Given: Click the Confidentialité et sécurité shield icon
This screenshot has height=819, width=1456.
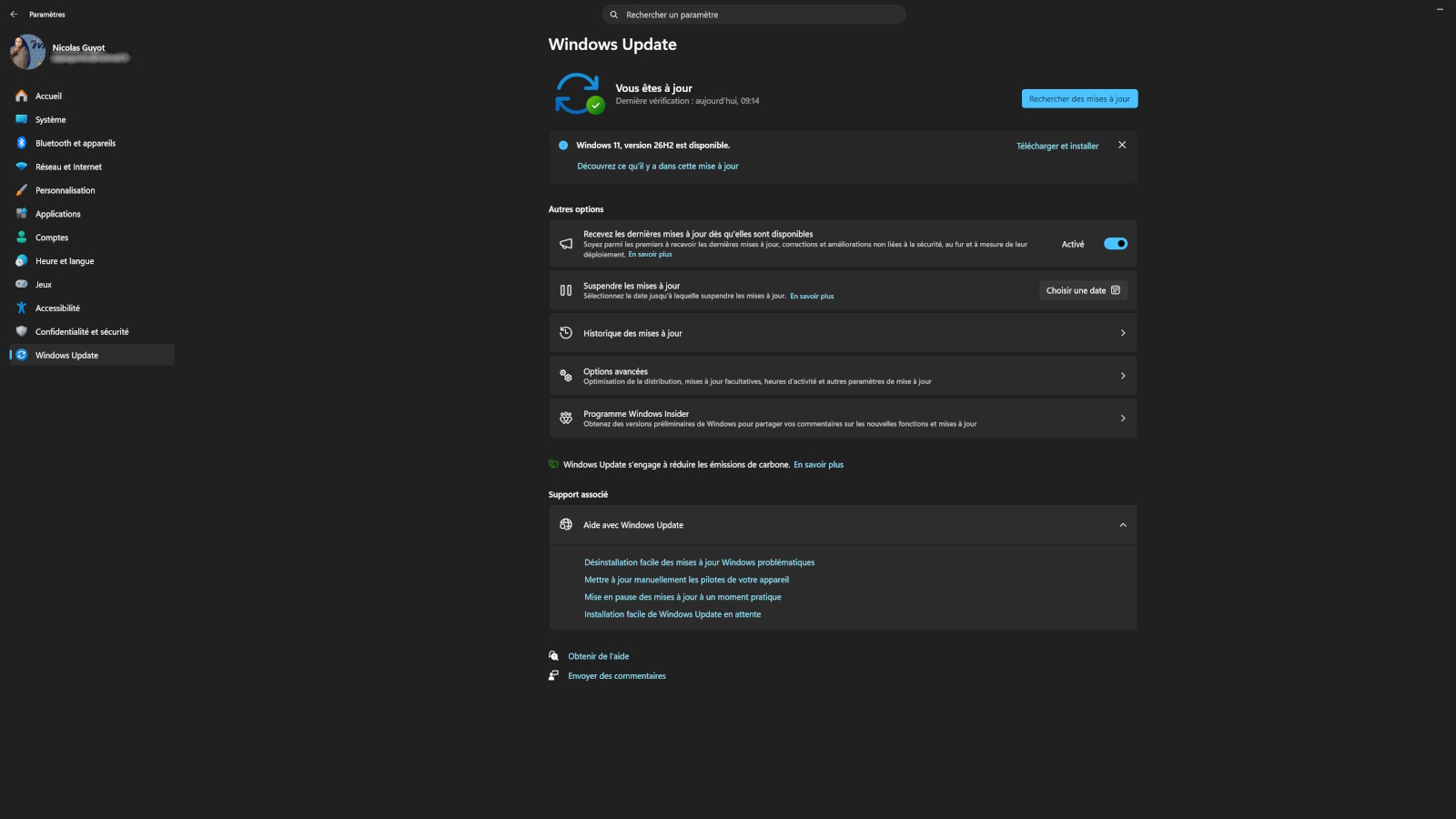Looking at the screenshot, I should coord(22,331).
